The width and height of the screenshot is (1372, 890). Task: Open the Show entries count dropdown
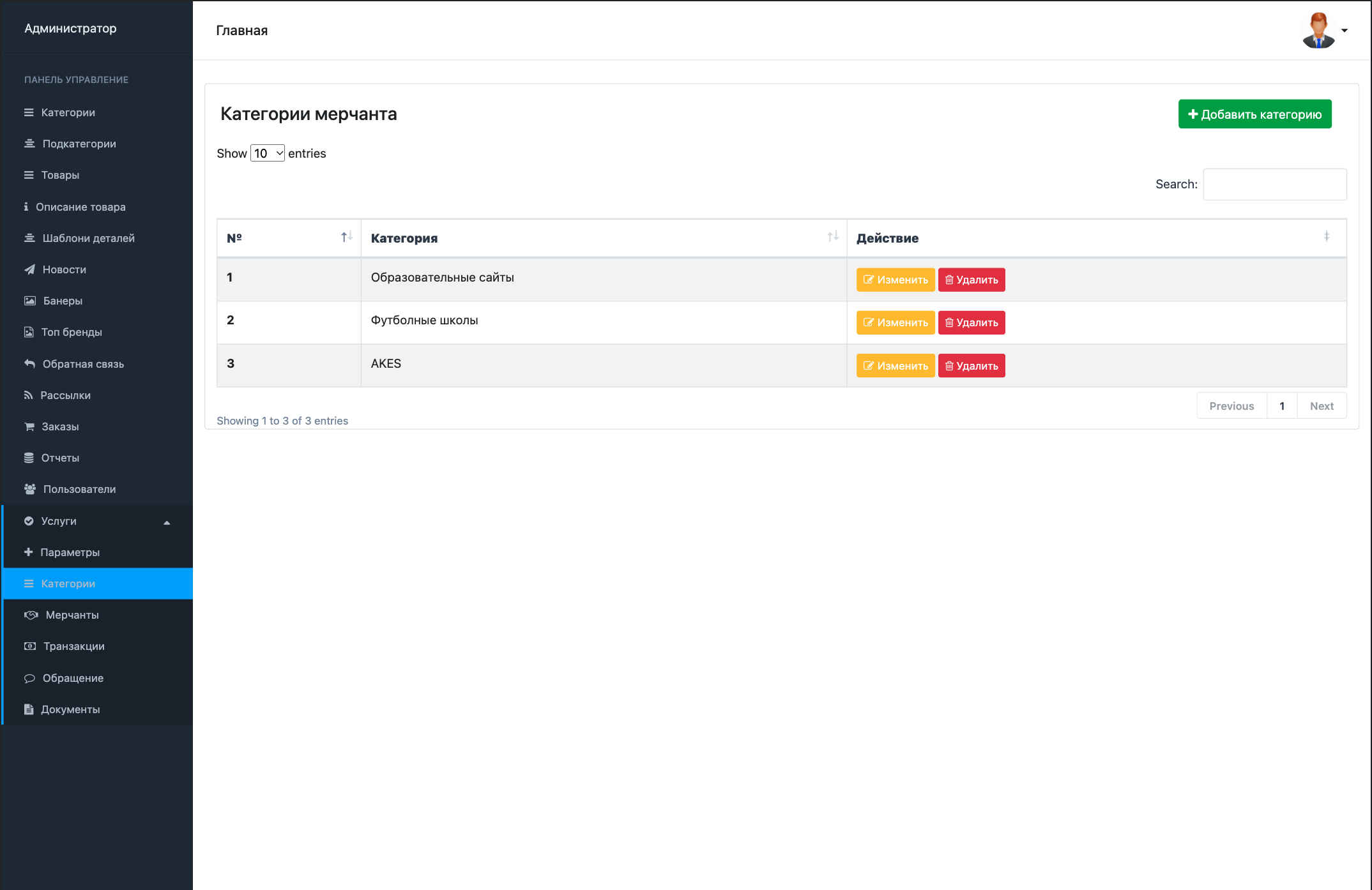268,153
